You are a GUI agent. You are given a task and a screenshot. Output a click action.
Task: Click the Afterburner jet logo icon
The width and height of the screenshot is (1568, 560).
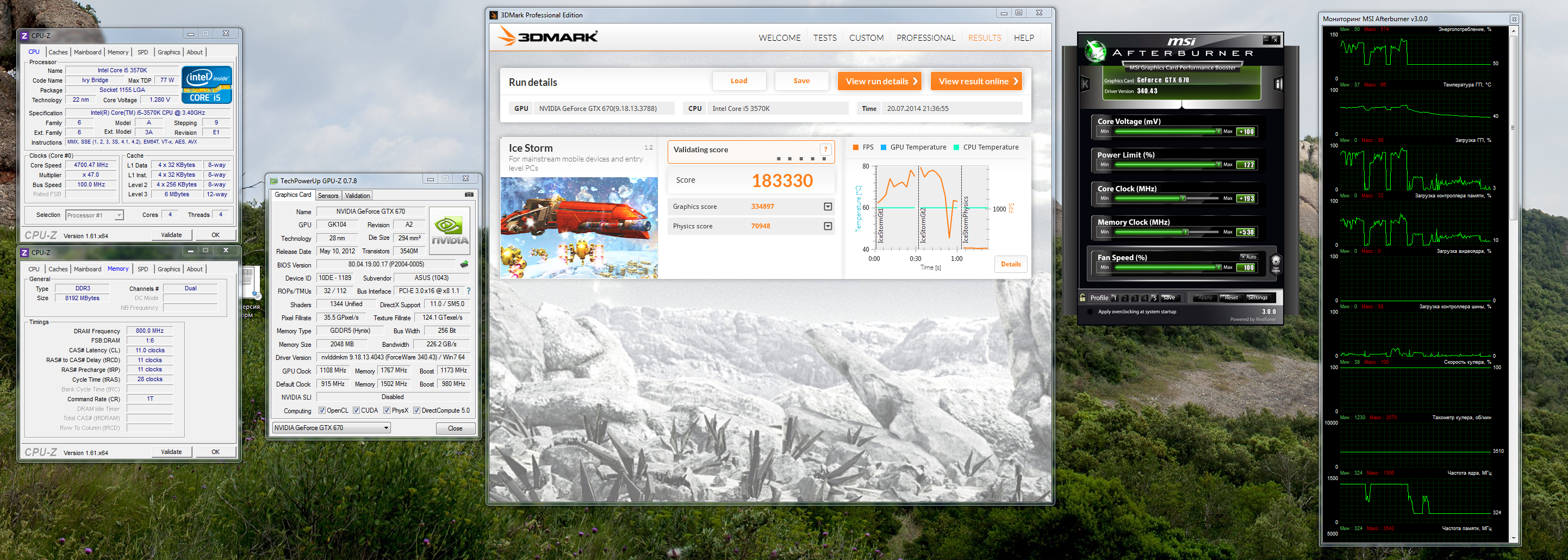coord(1095,51)
